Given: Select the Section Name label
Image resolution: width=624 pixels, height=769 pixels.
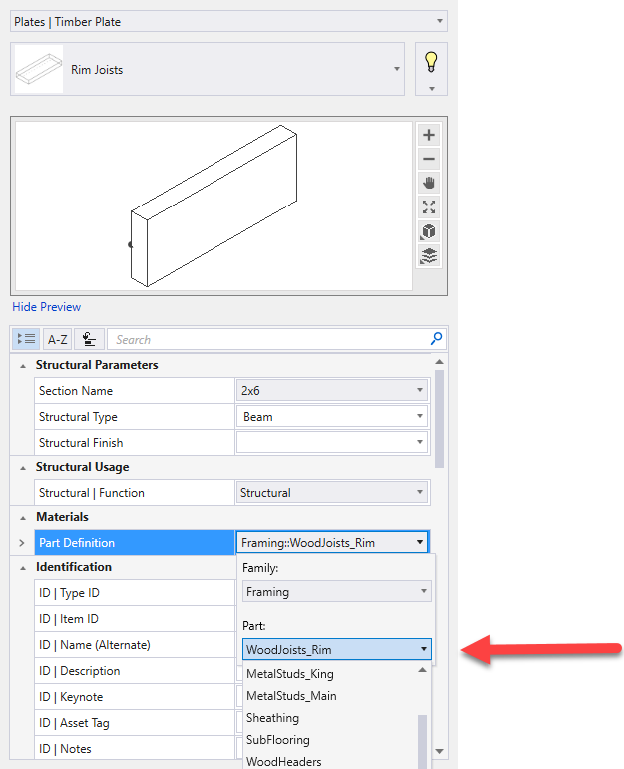Looking at the screenshot, I should [x=76, y=391].
